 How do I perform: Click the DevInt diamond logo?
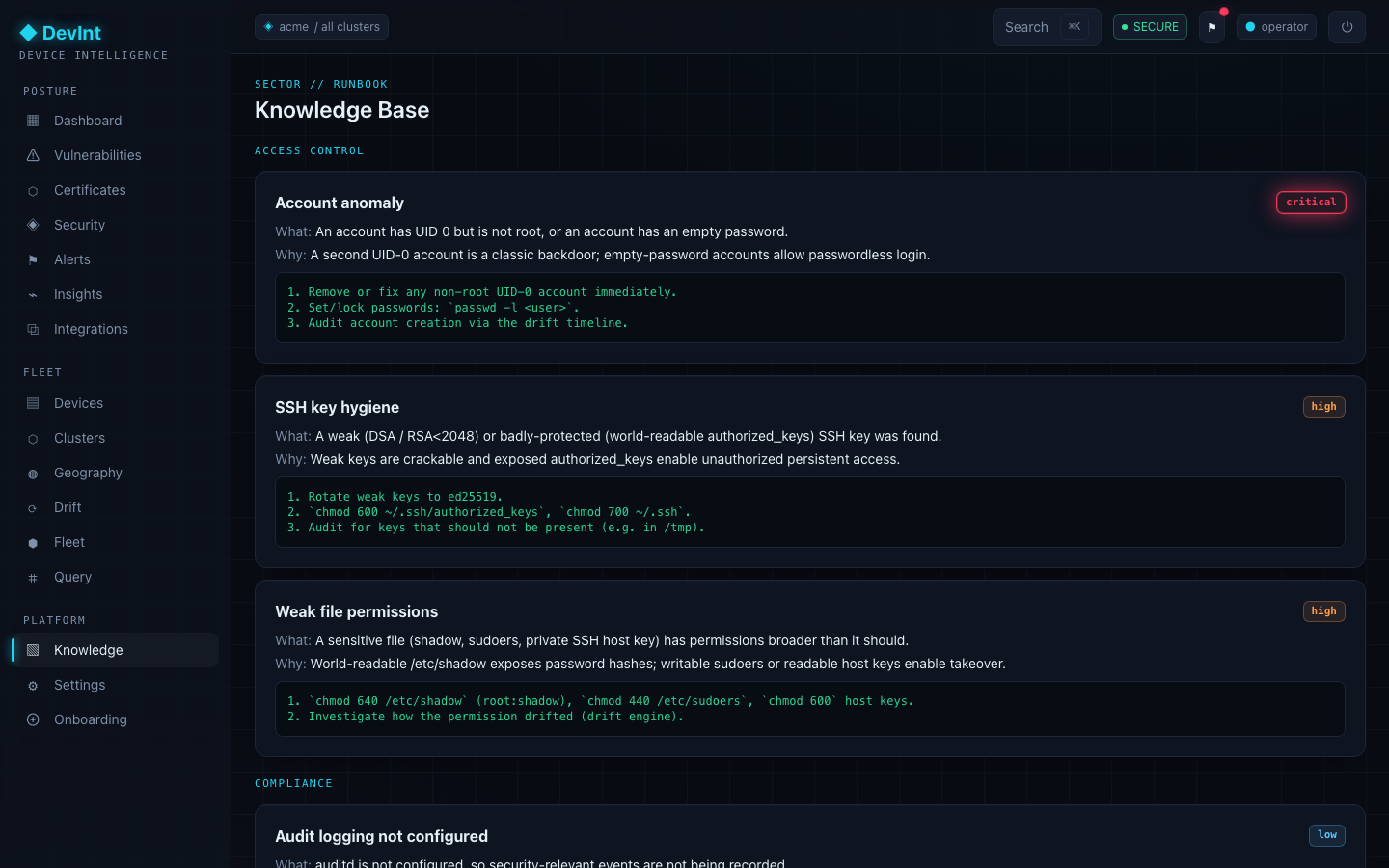coord(28,33)
